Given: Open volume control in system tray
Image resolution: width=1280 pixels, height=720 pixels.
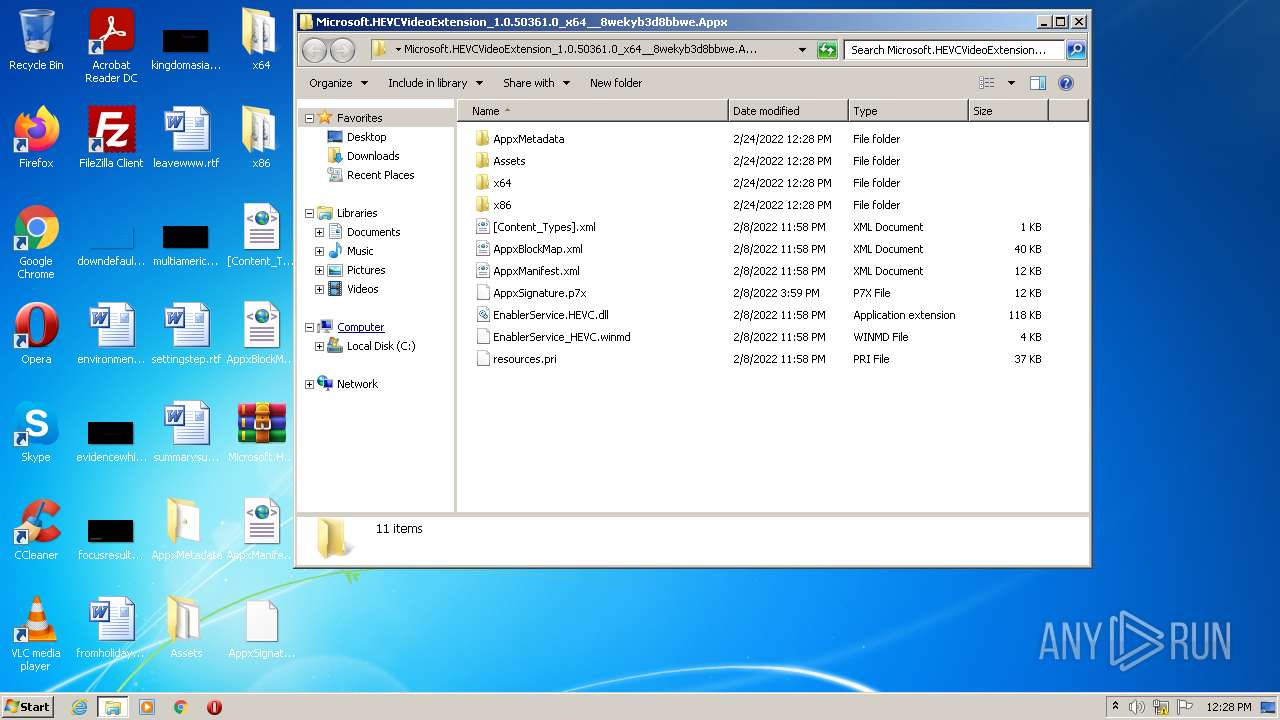Looking at the screenshot, I should 1137,707.
